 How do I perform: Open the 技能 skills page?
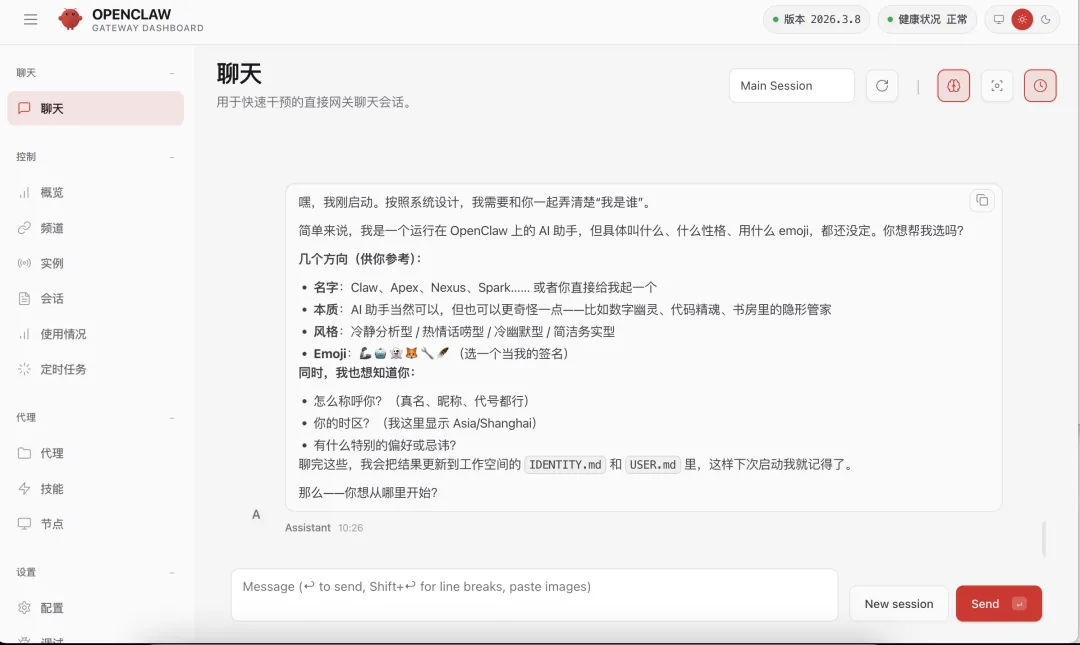pos(96,489)
